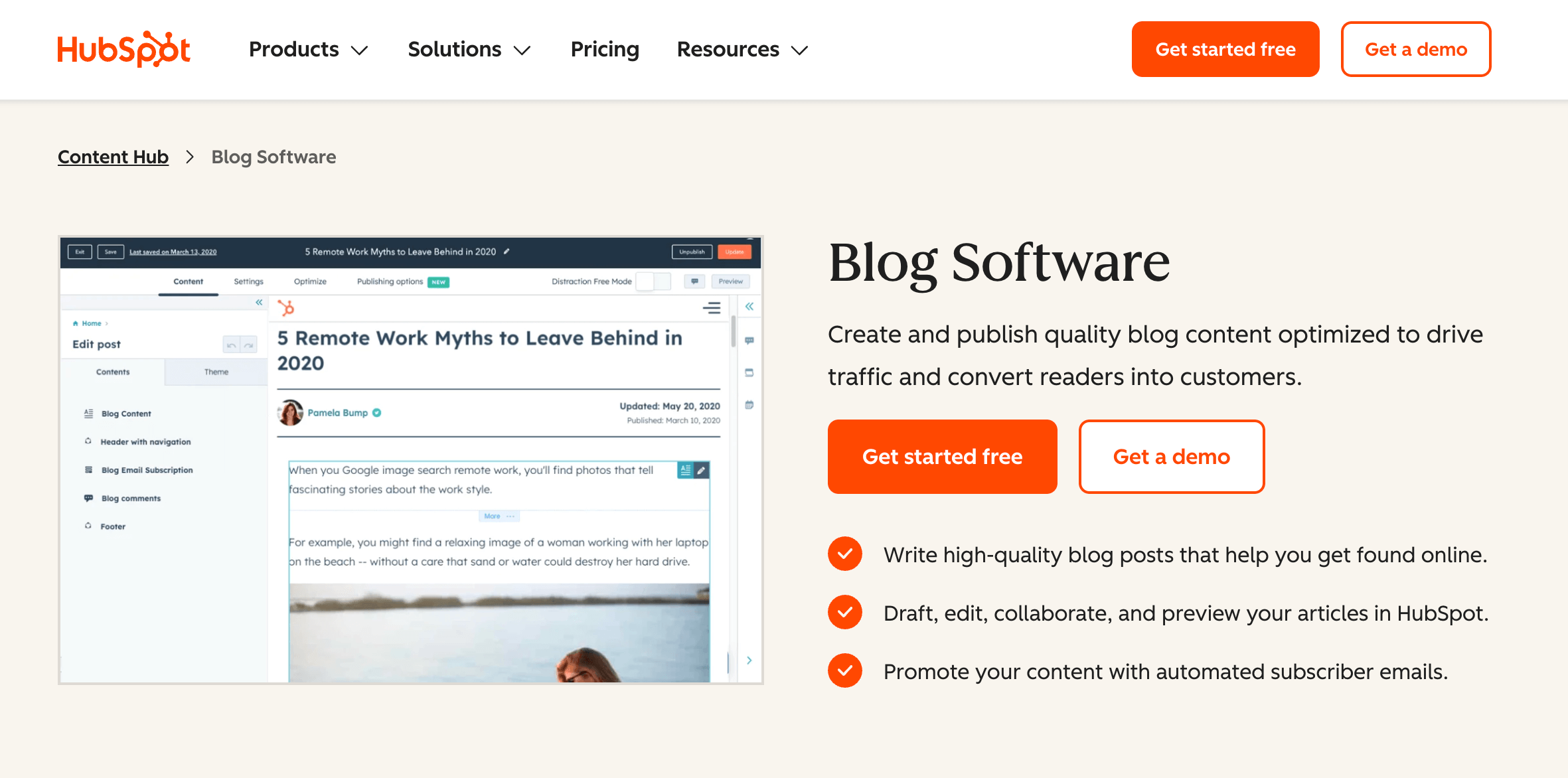Edit the post title via the pencil icon
This screenshot has height=778, width=1568.
(x=507, y=252)
